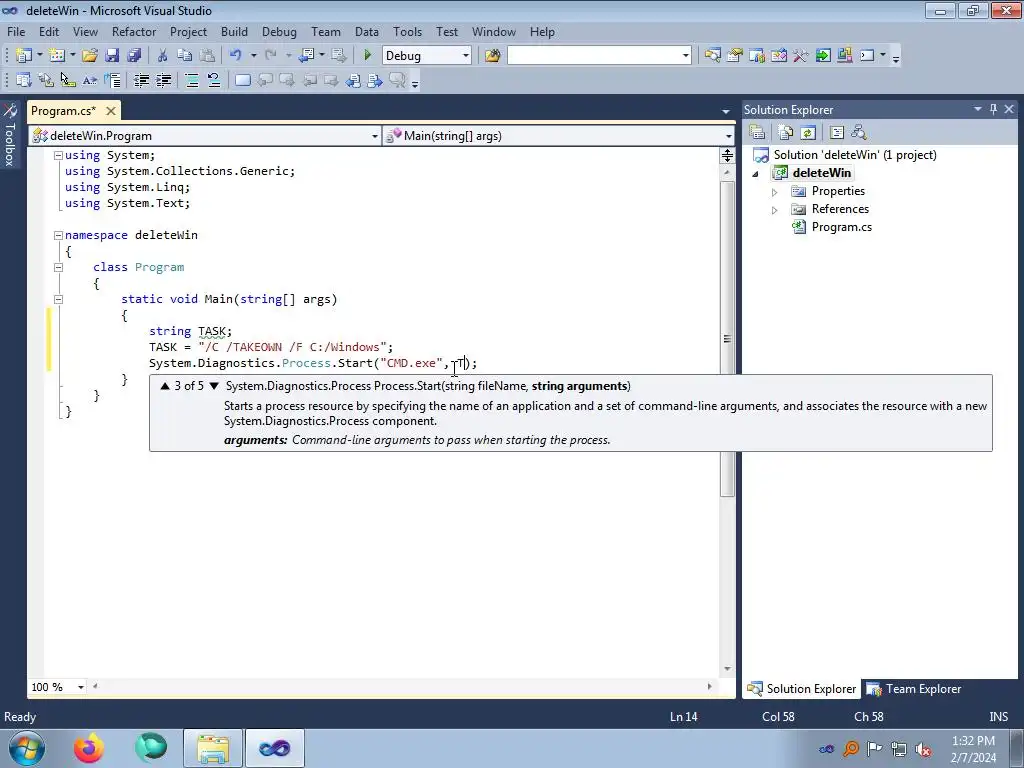Collapse the namespace deleteWin code block

pos(58,235)
